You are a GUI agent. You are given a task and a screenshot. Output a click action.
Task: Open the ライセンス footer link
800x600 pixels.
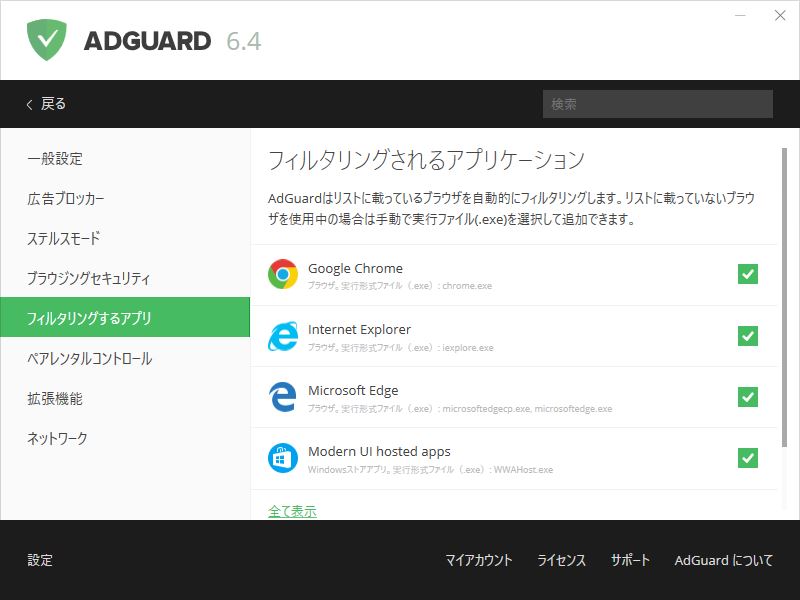coord(561,560)
